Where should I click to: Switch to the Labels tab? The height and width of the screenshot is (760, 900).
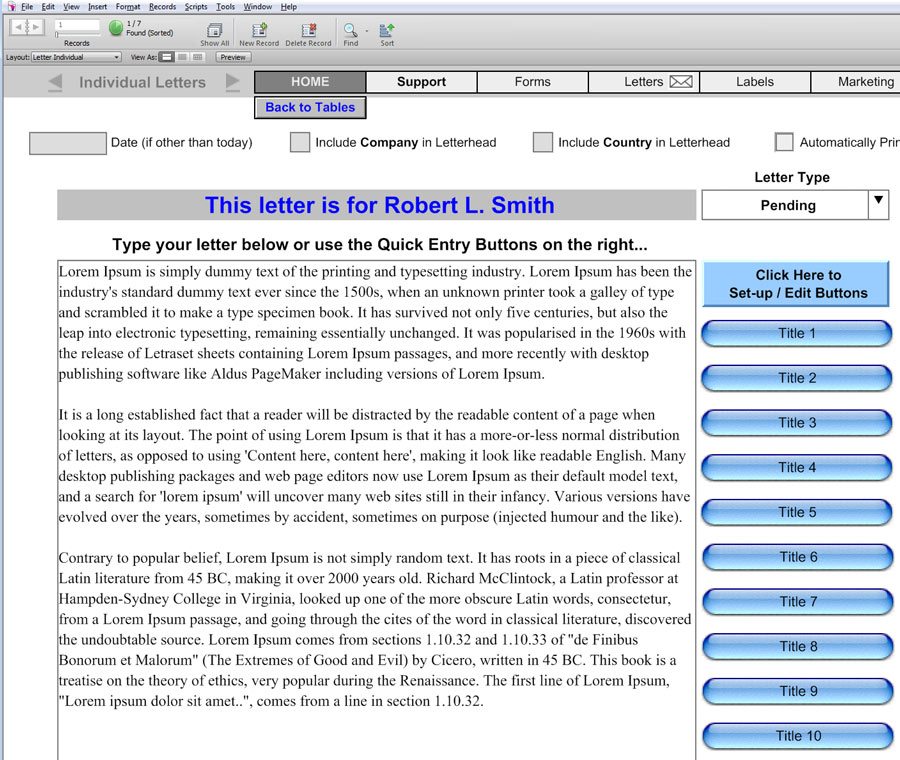tap(755, 82)
